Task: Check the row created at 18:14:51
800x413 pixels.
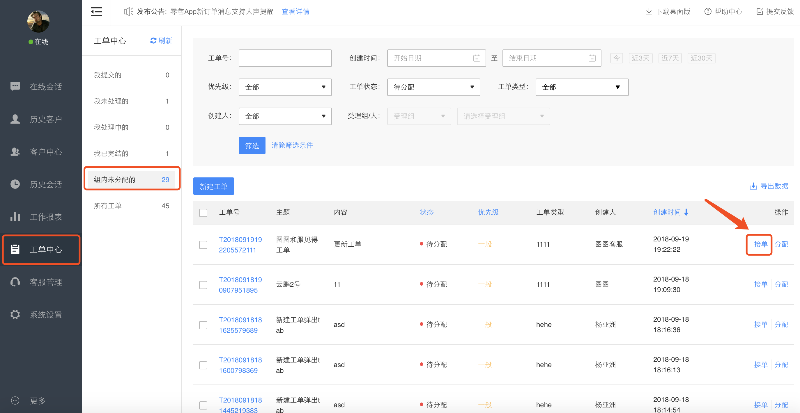Action: 203,405
